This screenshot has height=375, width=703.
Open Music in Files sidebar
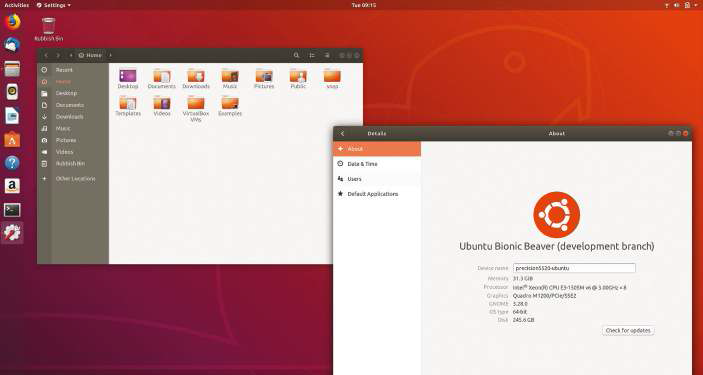73,128
